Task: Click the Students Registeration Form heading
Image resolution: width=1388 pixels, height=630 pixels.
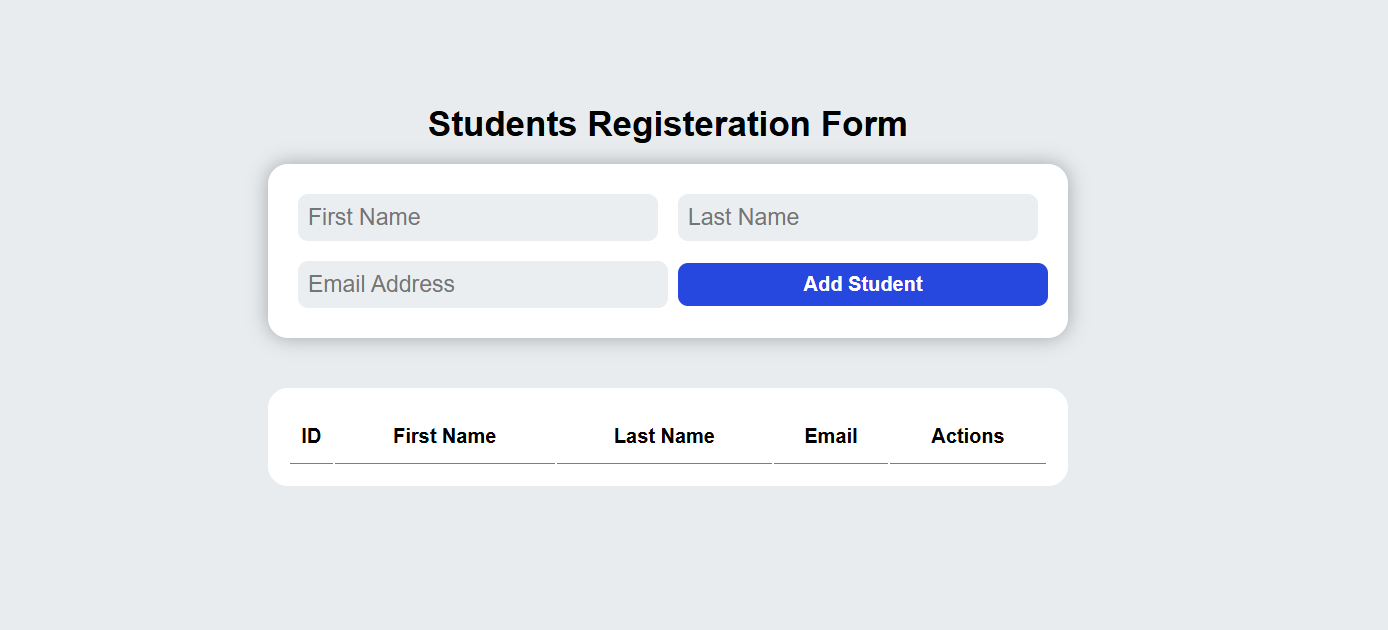Action: point(667,124)
